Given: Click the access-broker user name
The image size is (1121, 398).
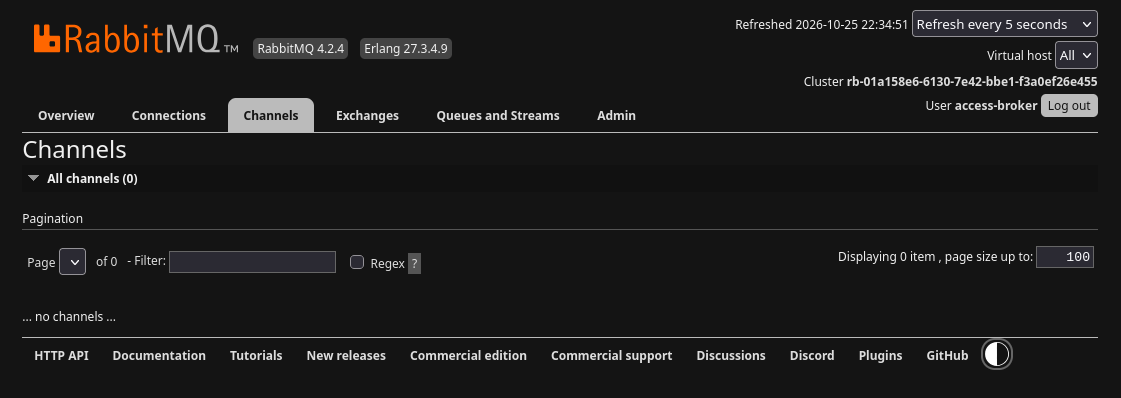Looking at the screenshot, I should pos(996,106).
